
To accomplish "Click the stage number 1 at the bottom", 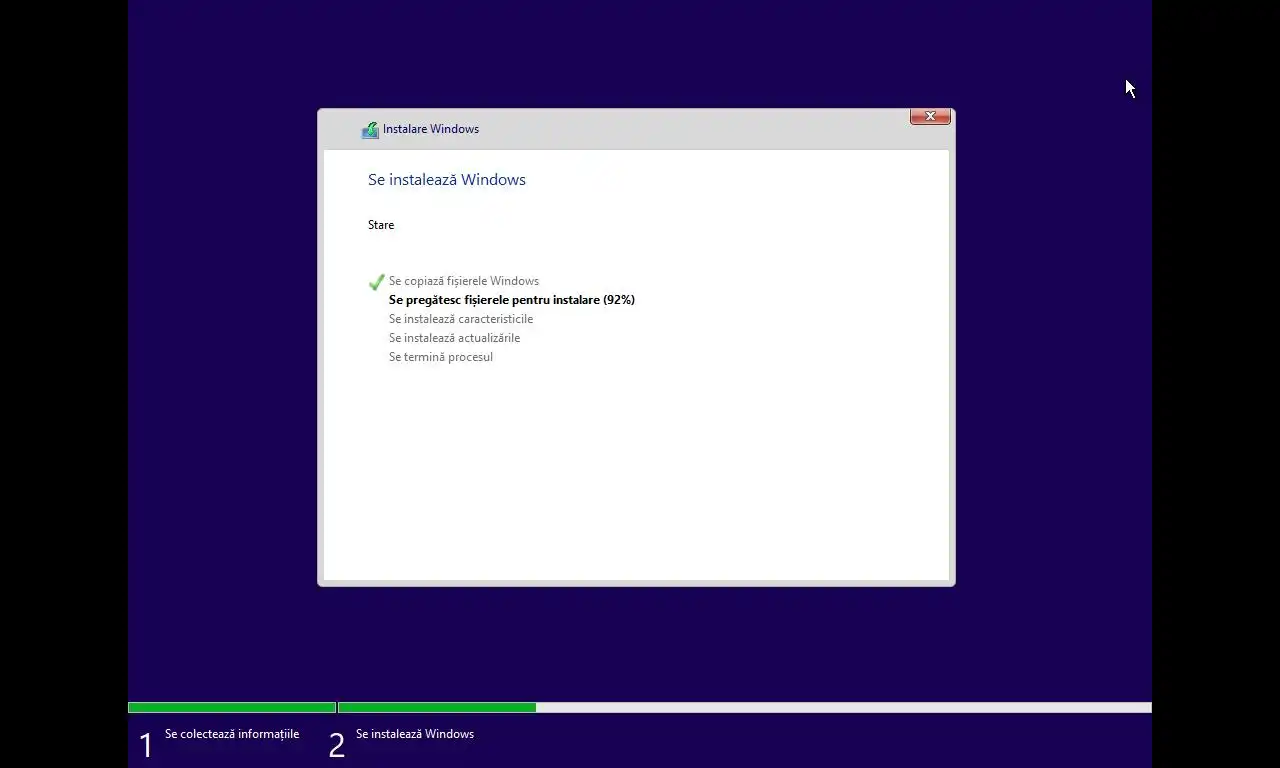I will coord(146,745).
